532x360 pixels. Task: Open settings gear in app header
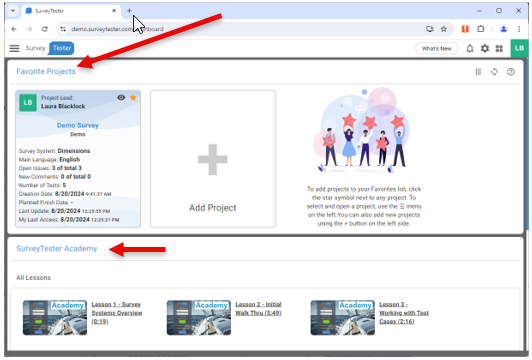[x=485, y=49]
